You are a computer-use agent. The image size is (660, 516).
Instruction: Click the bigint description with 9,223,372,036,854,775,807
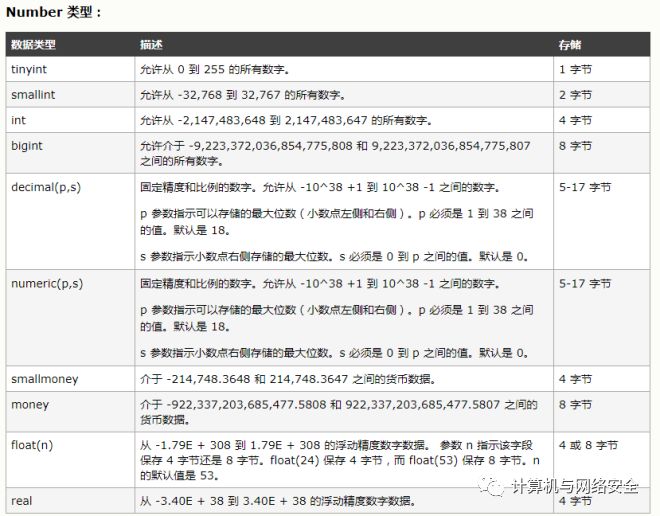coord(335,153)
